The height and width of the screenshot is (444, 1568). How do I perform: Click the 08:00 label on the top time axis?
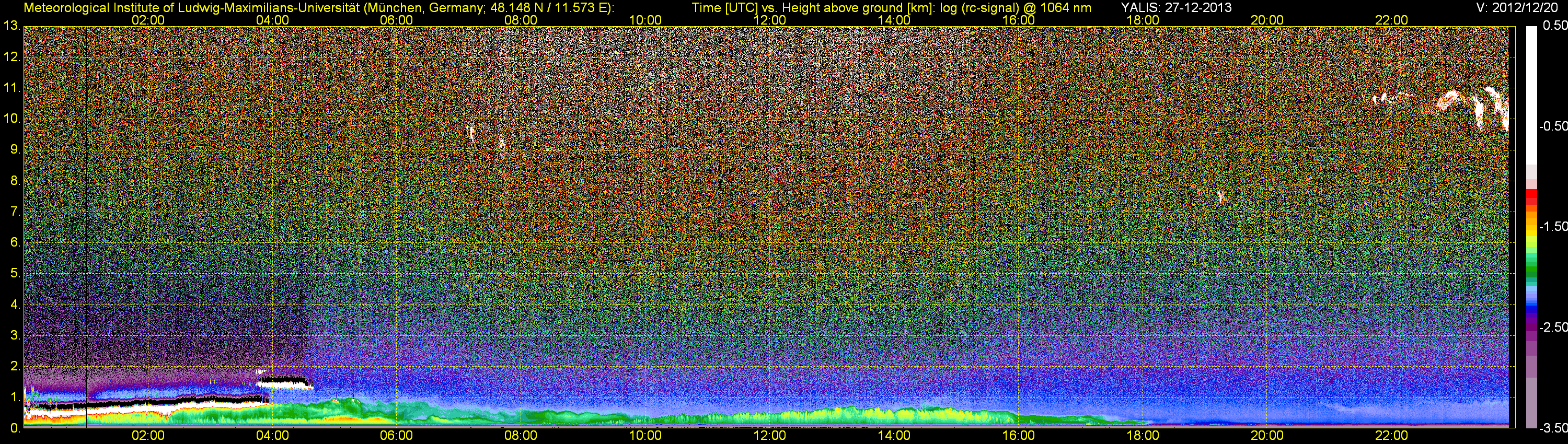521,20
